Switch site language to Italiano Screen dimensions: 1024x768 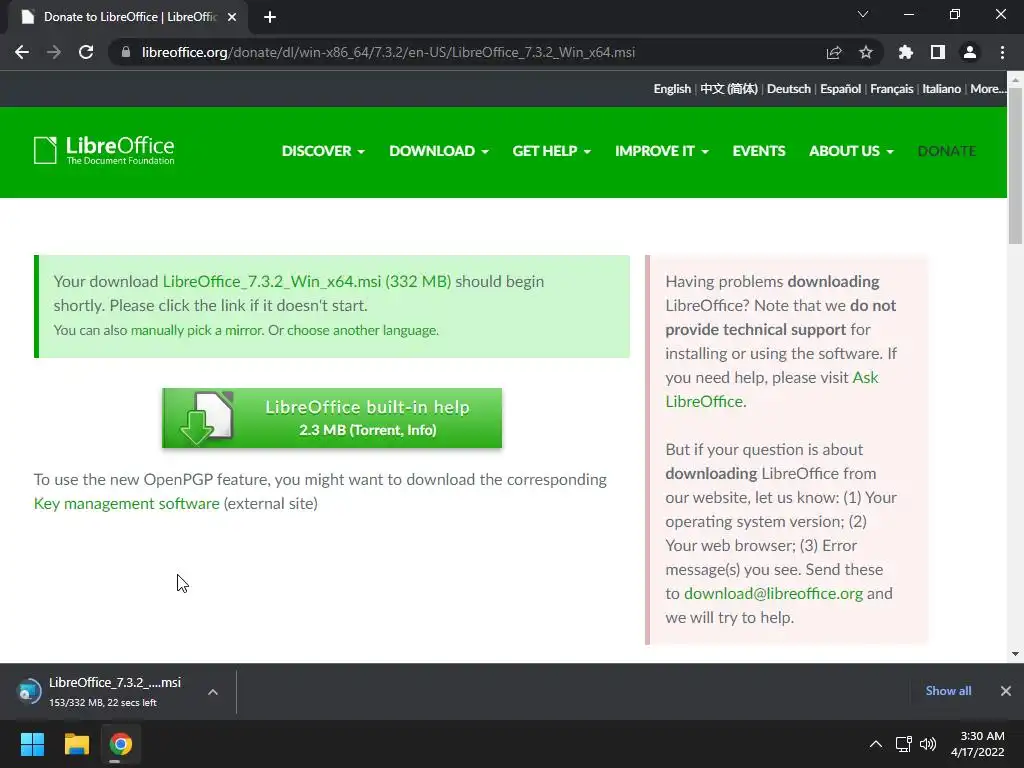[941, 89]
